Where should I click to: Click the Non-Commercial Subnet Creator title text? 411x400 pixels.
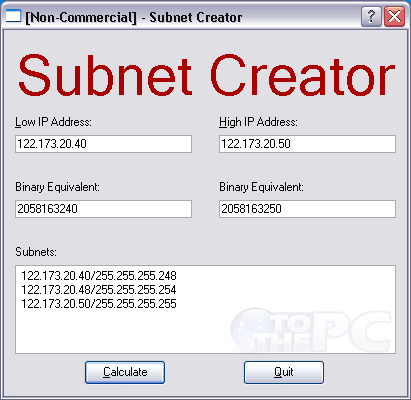134,17
